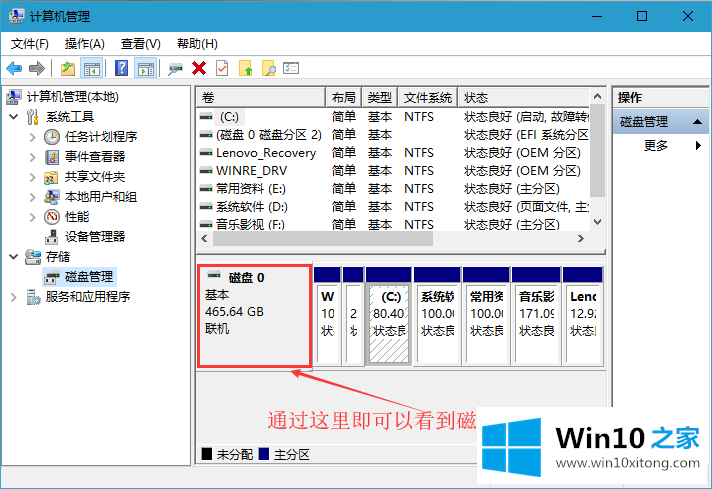Select the (C:) volume row
The image size is (712, 489).
coord(393,117)
